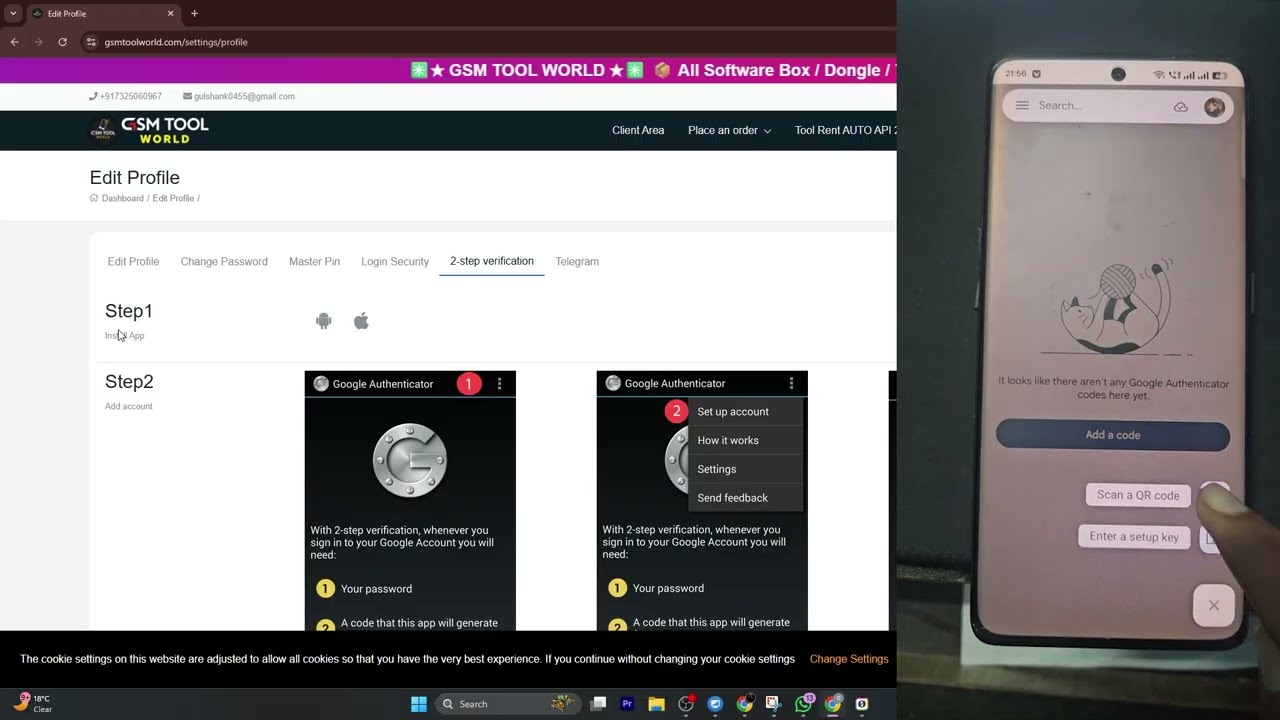This screenshot has height=720, width=1280.
Task: Click the Windows taskbar Search box
Action: coord(508,704)
